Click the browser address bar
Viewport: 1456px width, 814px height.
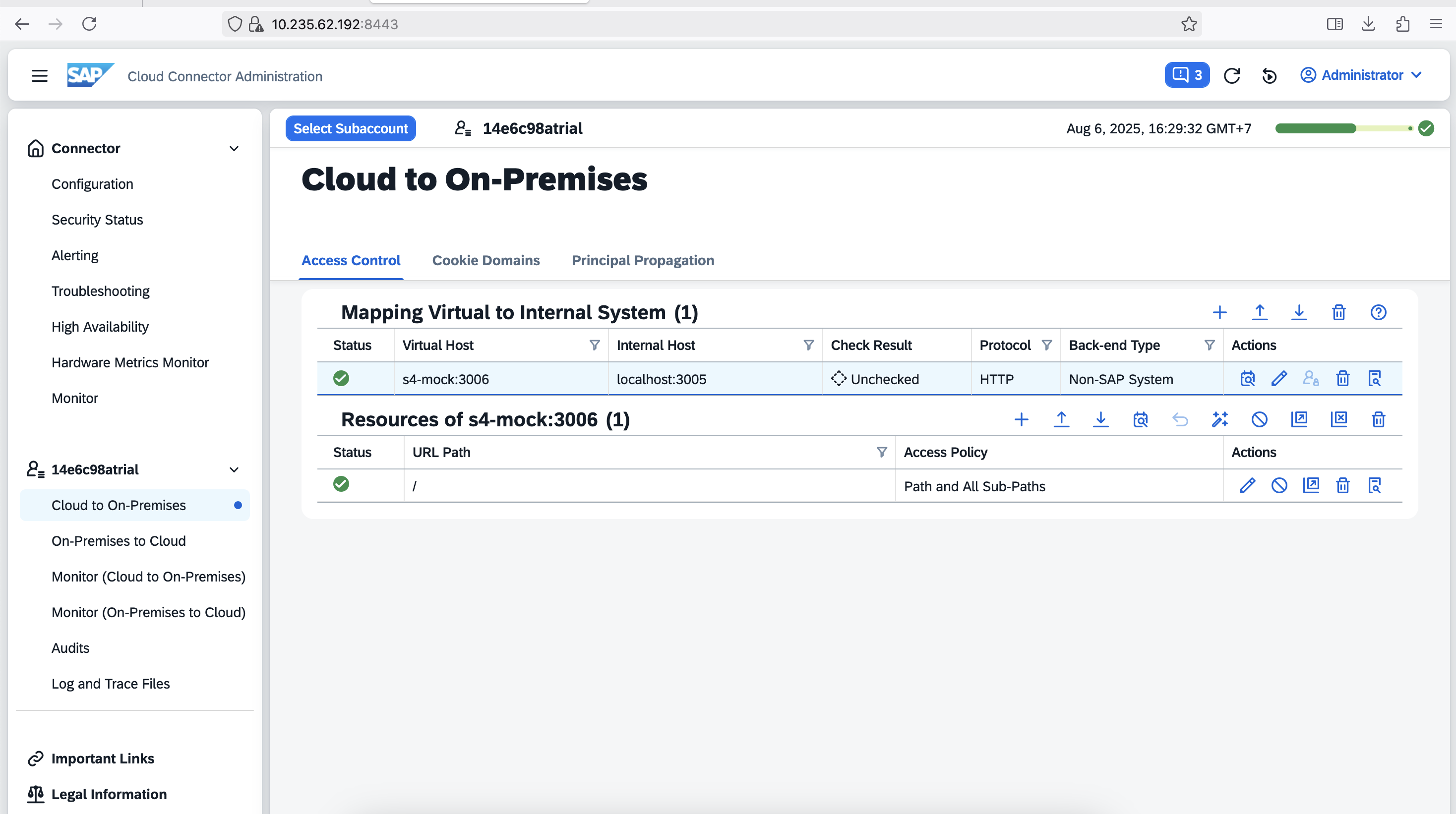(712, 24)
